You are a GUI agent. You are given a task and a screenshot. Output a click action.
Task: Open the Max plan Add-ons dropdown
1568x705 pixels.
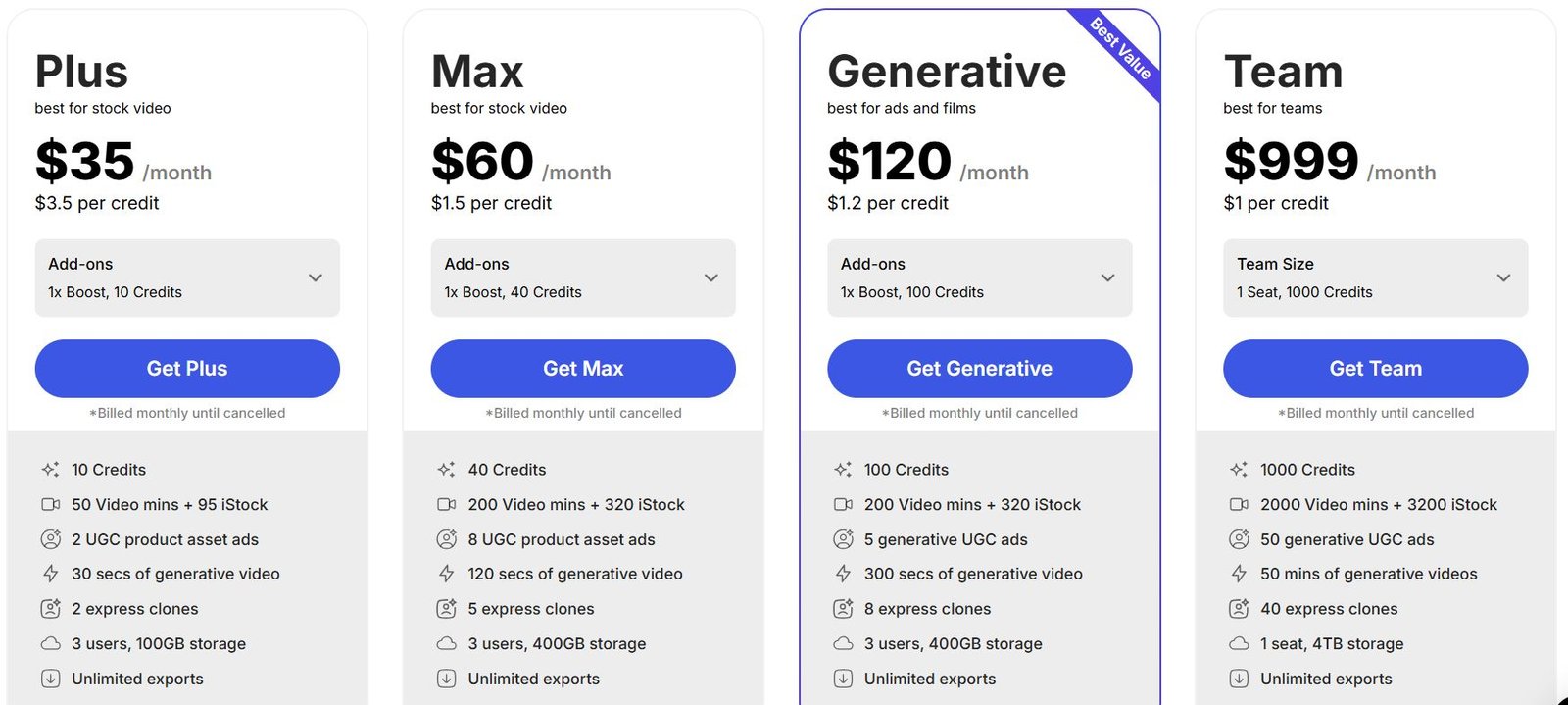tap(583, 277)
